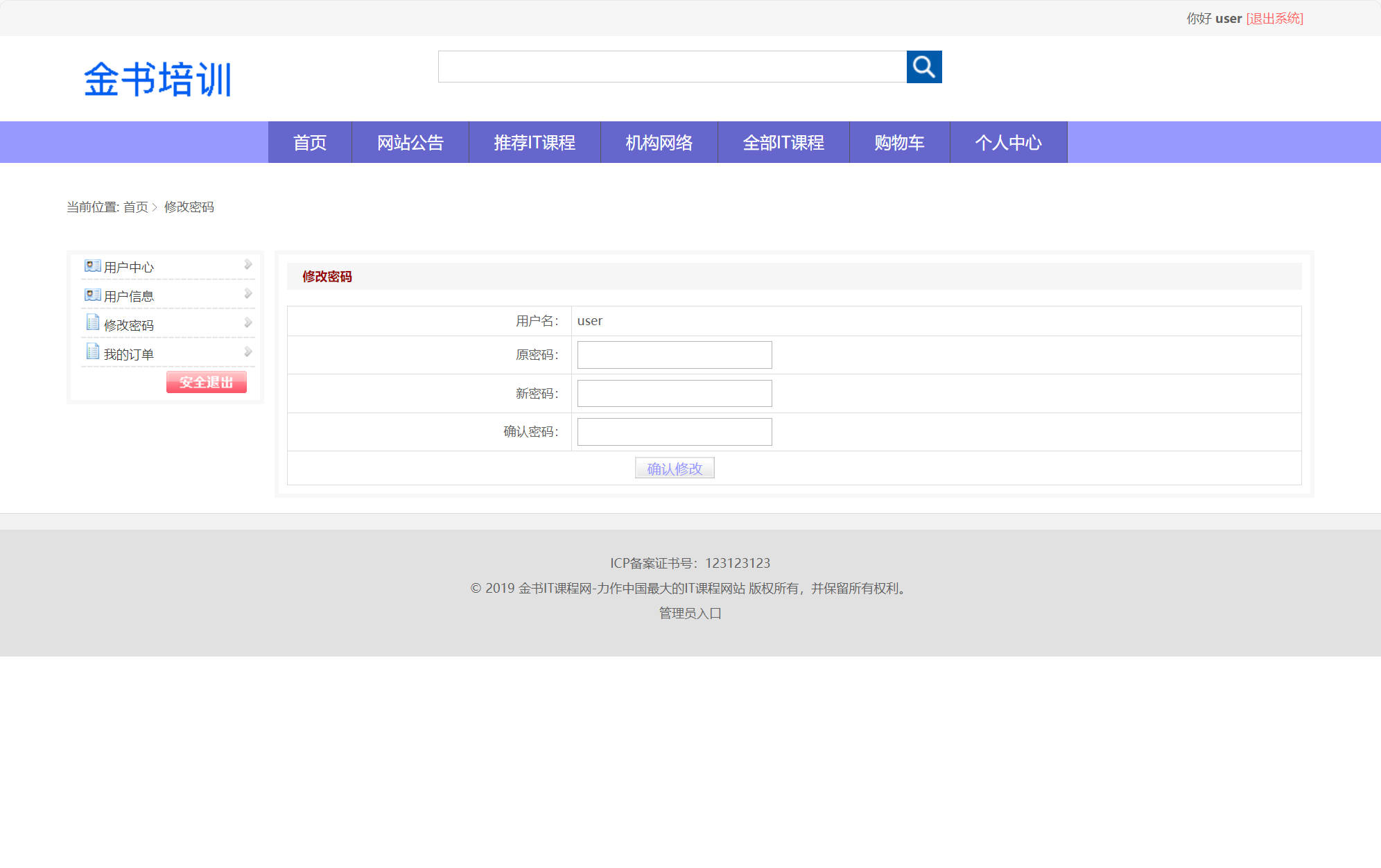The width and height of the screenshot is (1381, 868).
Task: Click the 修改密码 document icon
Action: (92, 323)
